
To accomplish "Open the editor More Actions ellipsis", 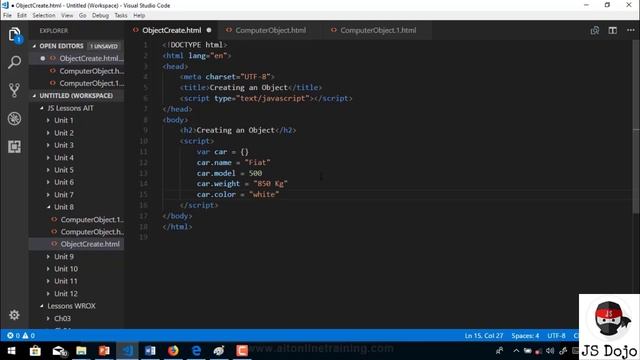I will tap(631, 31).
